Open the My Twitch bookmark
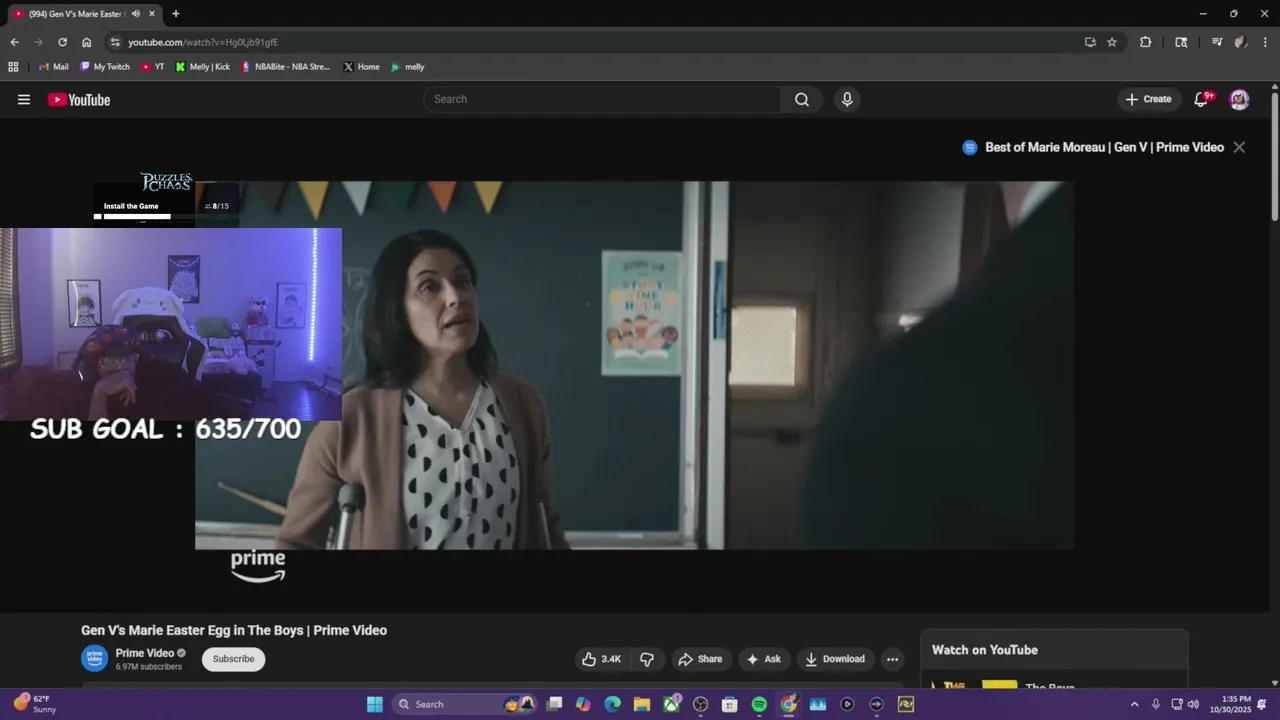This screenshot has height=720, width=1280. pyautogui.click(x=105, y=67)
